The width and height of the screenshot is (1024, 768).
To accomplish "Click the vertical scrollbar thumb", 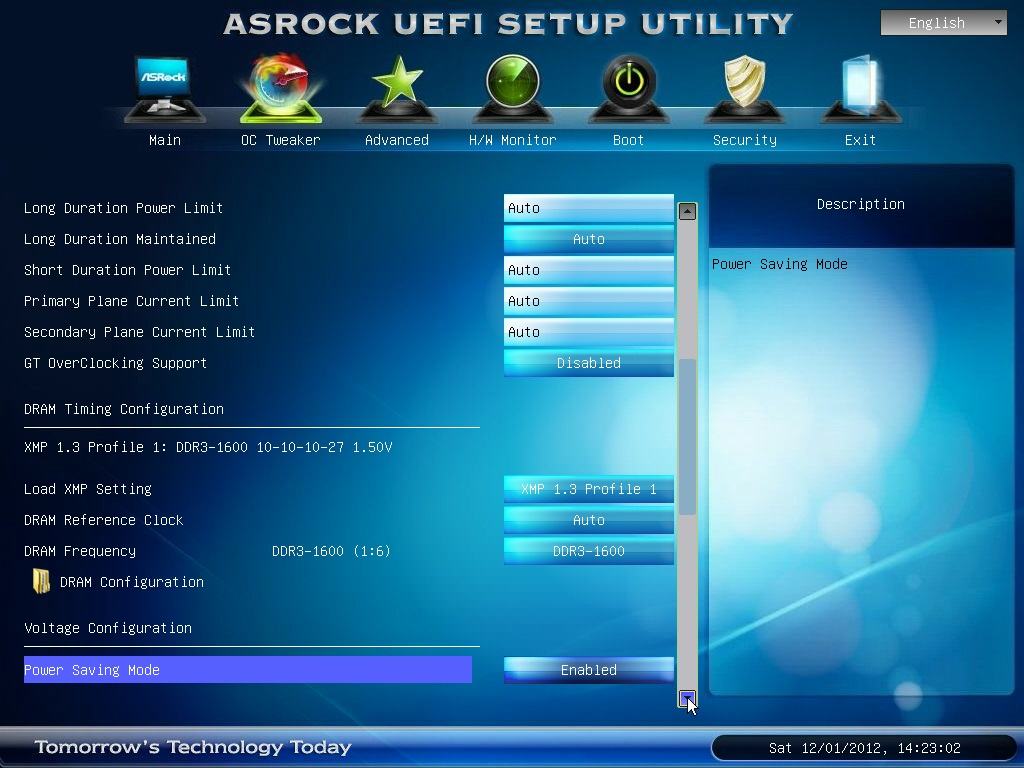I will pos(687,436).
